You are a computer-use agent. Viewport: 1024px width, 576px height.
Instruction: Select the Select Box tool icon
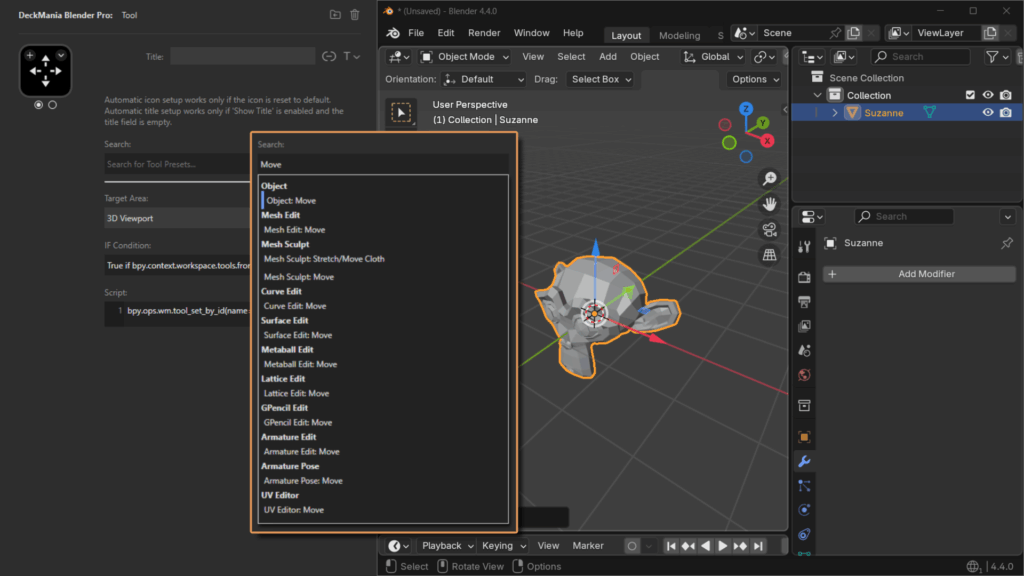click(401, 113)
